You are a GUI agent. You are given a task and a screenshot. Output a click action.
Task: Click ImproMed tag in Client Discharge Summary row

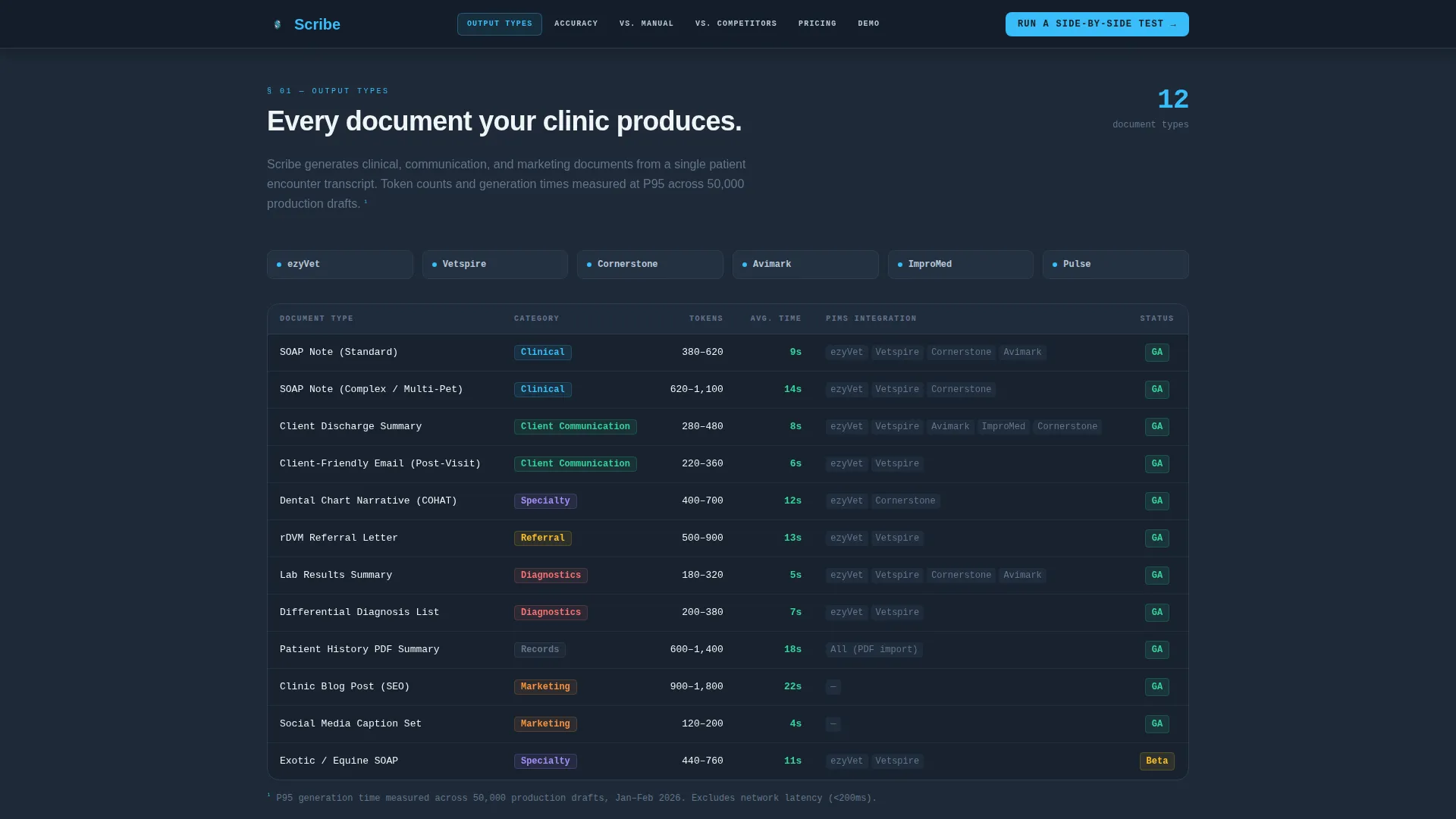tap(1003, 427)
